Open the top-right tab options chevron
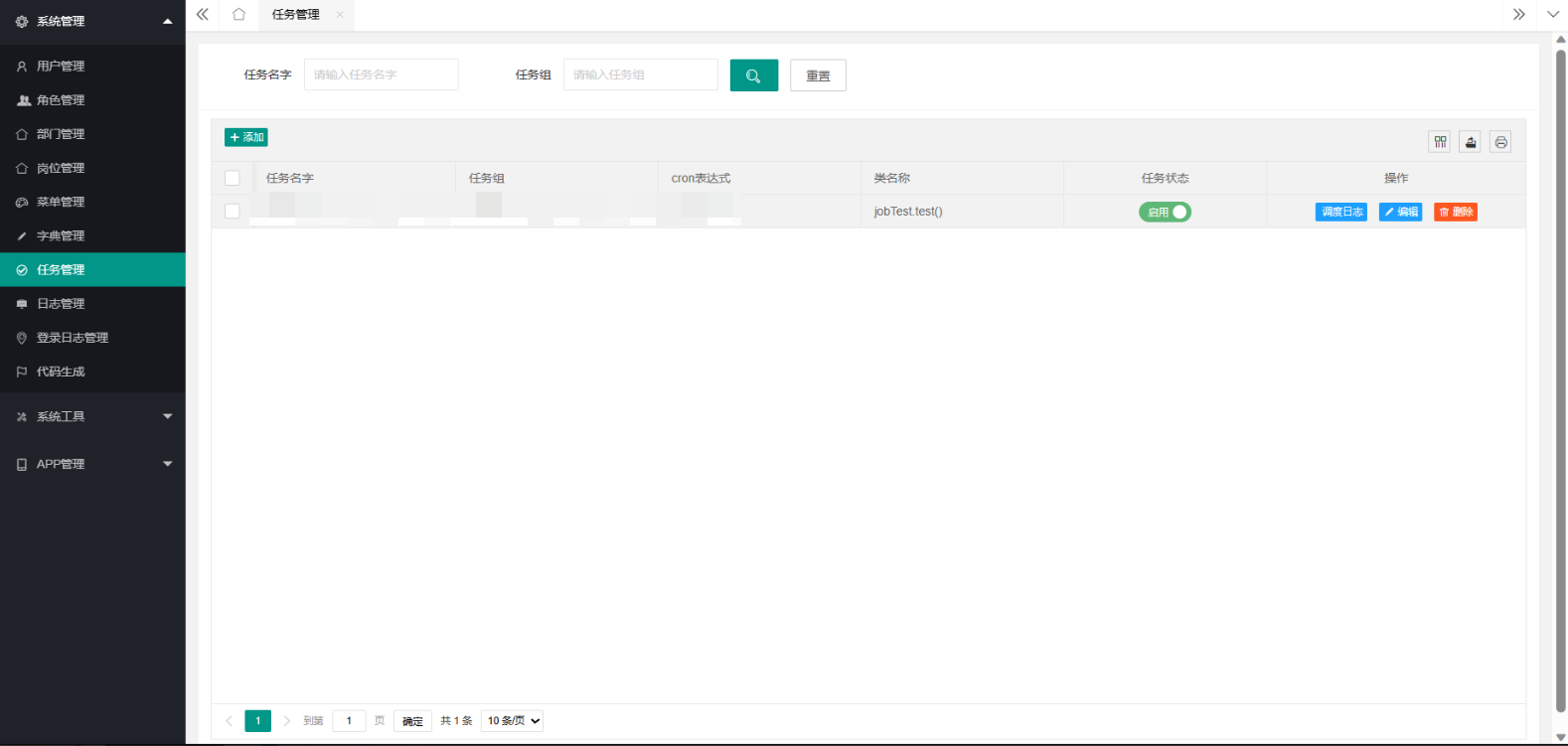This screenshot has width=1568, height=746. click(1553, 14)
